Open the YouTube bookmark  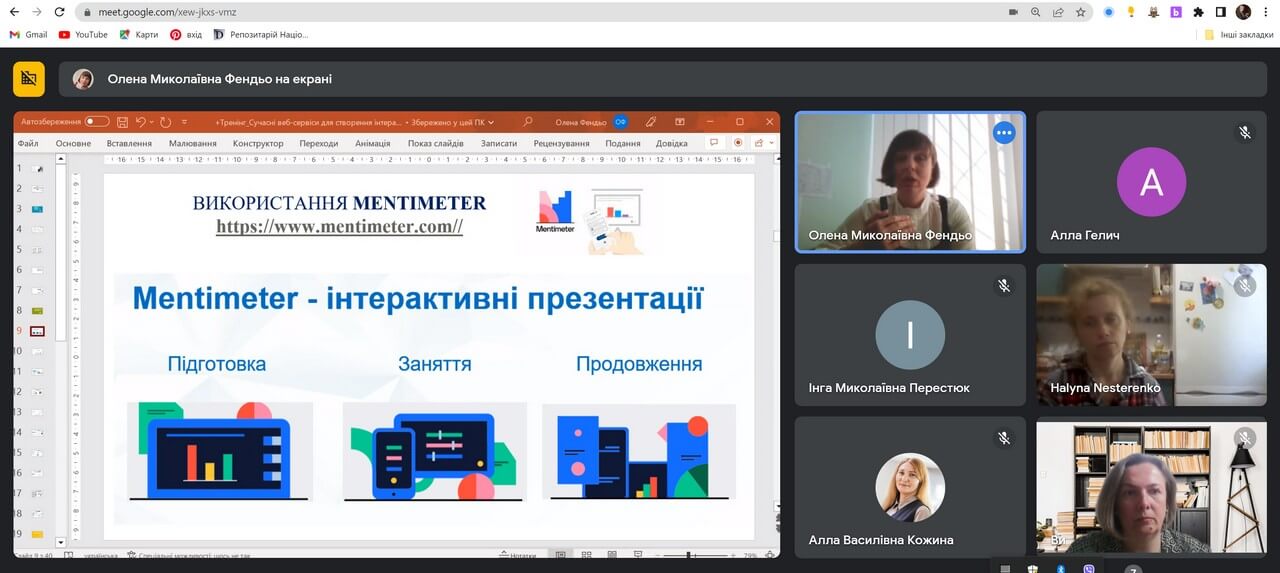pyautogui.click(x=83, y=34)
